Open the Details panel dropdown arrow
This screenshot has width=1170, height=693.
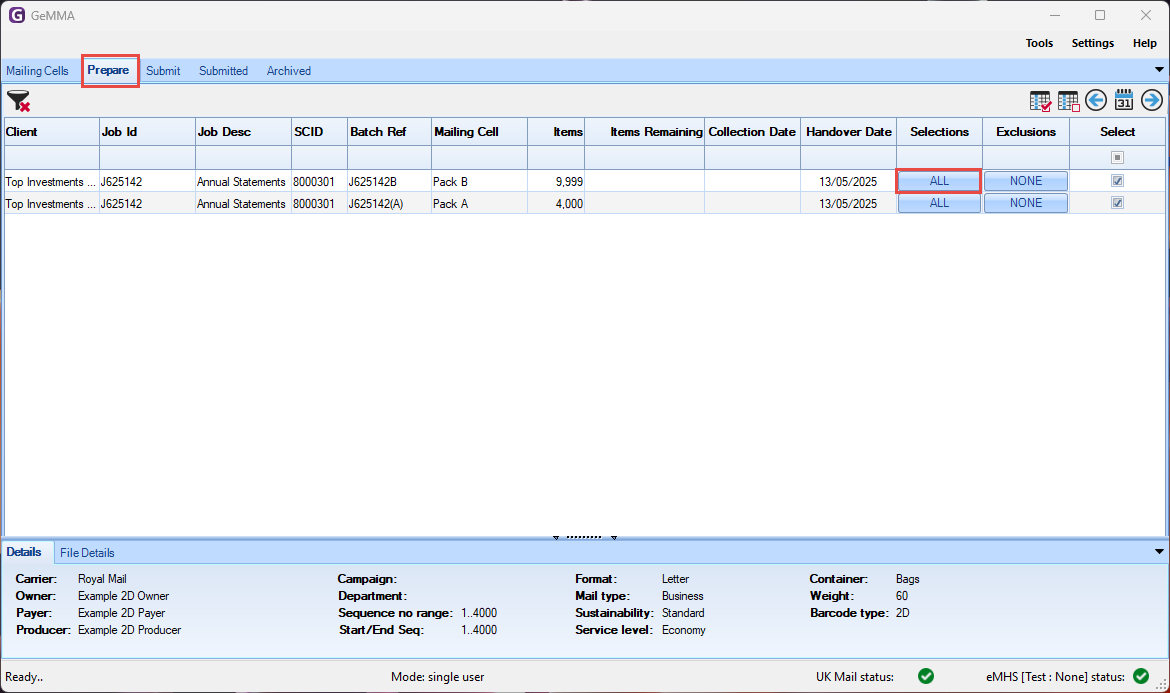pos(1159,552)
